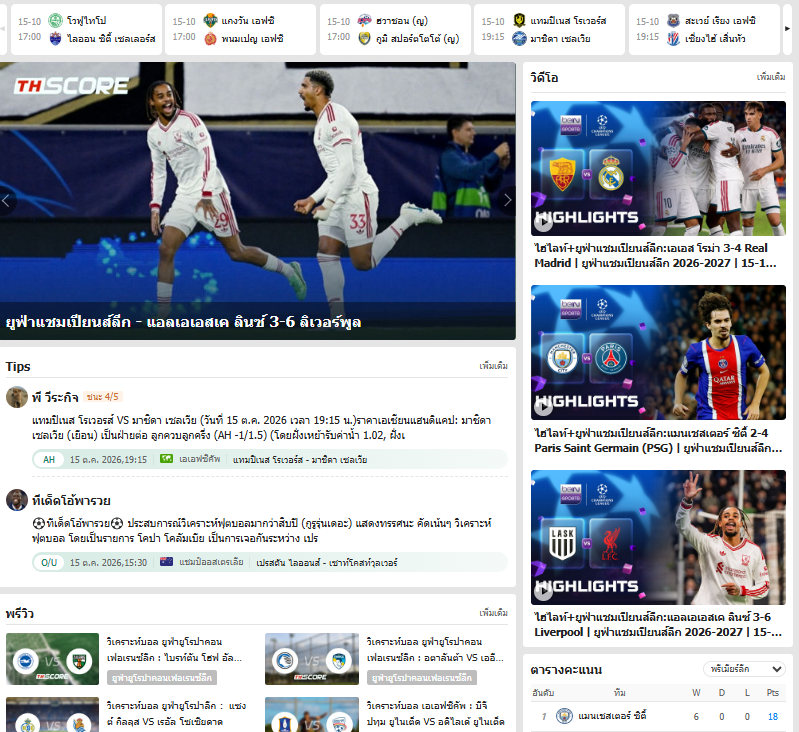
Task: Open match บริสเบน ไลออนส์ in second tip
Action: pyautogui.click(x=327, y=562)
